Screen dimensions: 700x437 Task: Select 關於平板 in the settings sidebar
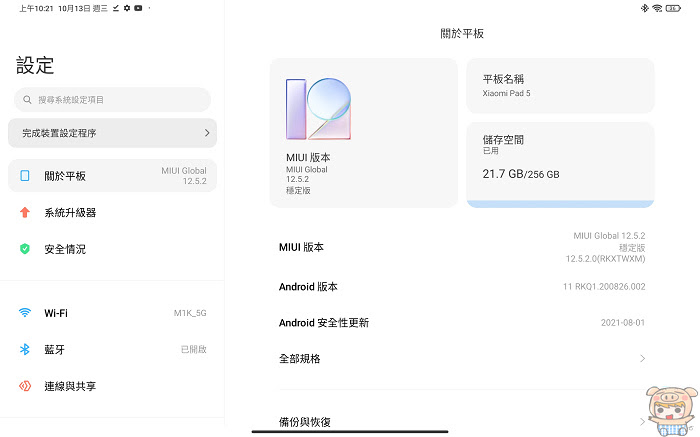point(112,175)
